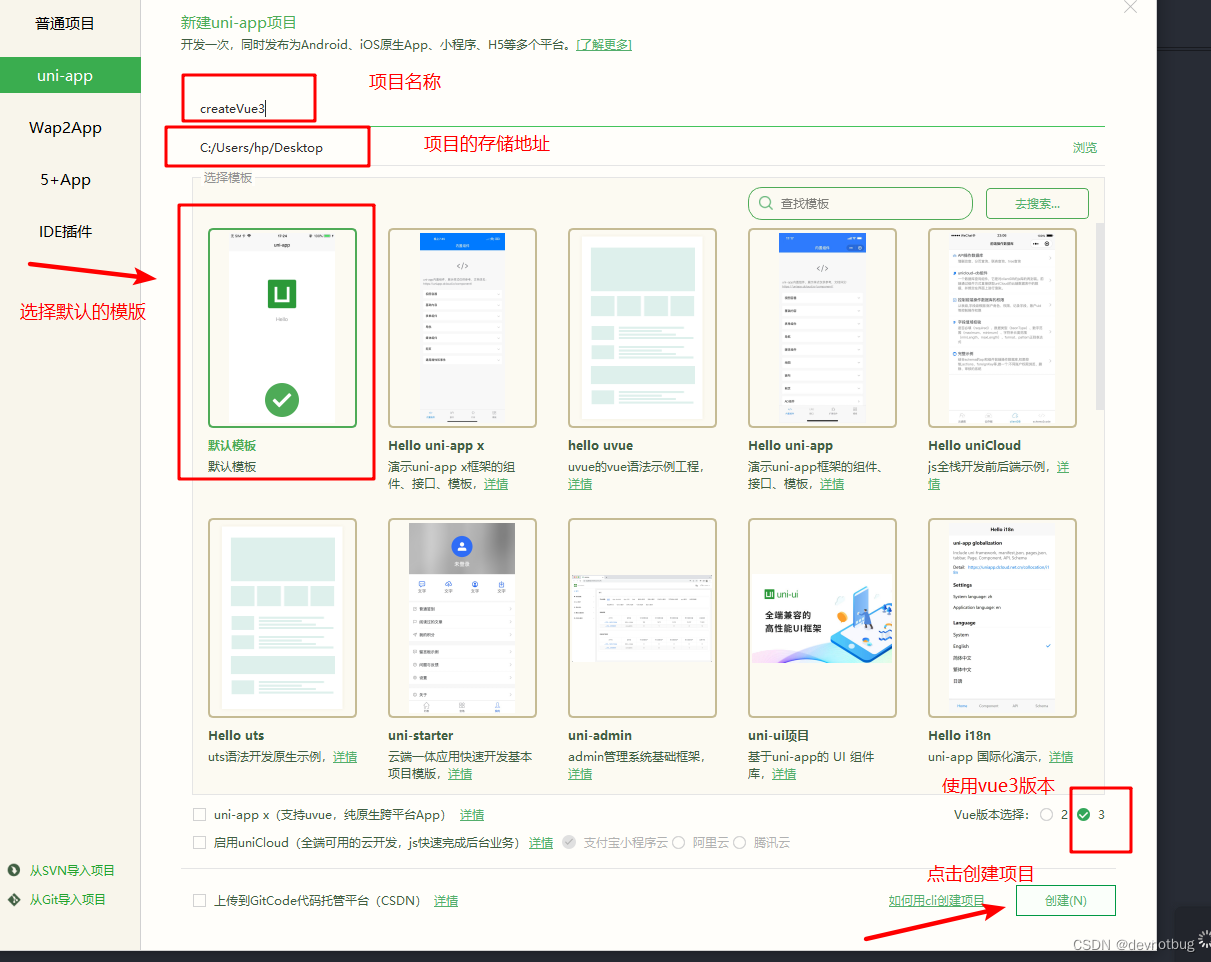Select the uni-starter template thumbnail
This screenshot has height=962, width=1211.
462,618
